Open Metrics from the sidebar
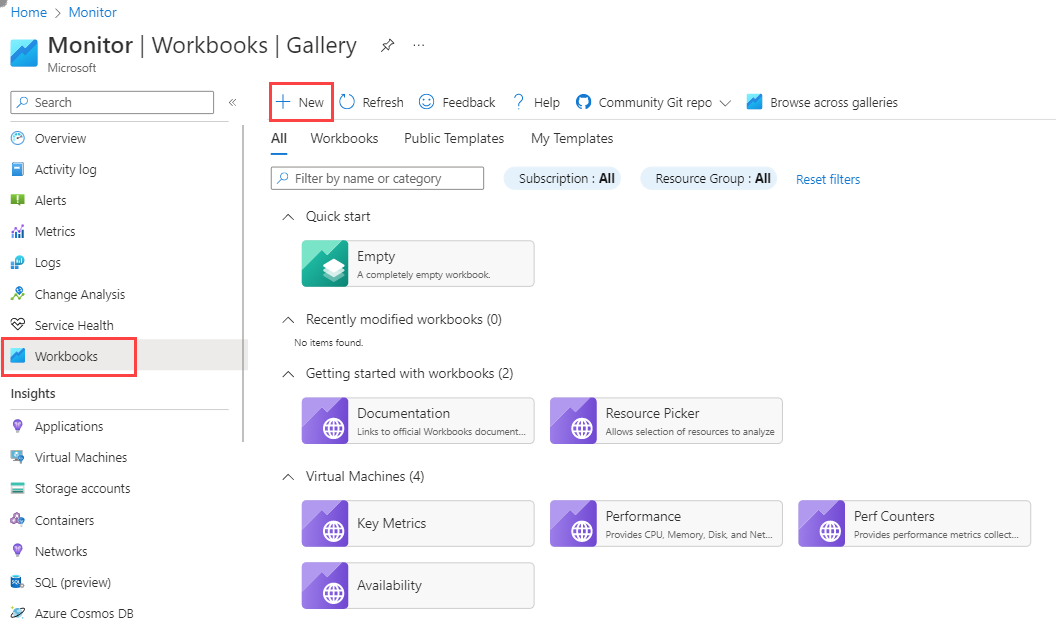 55,232
